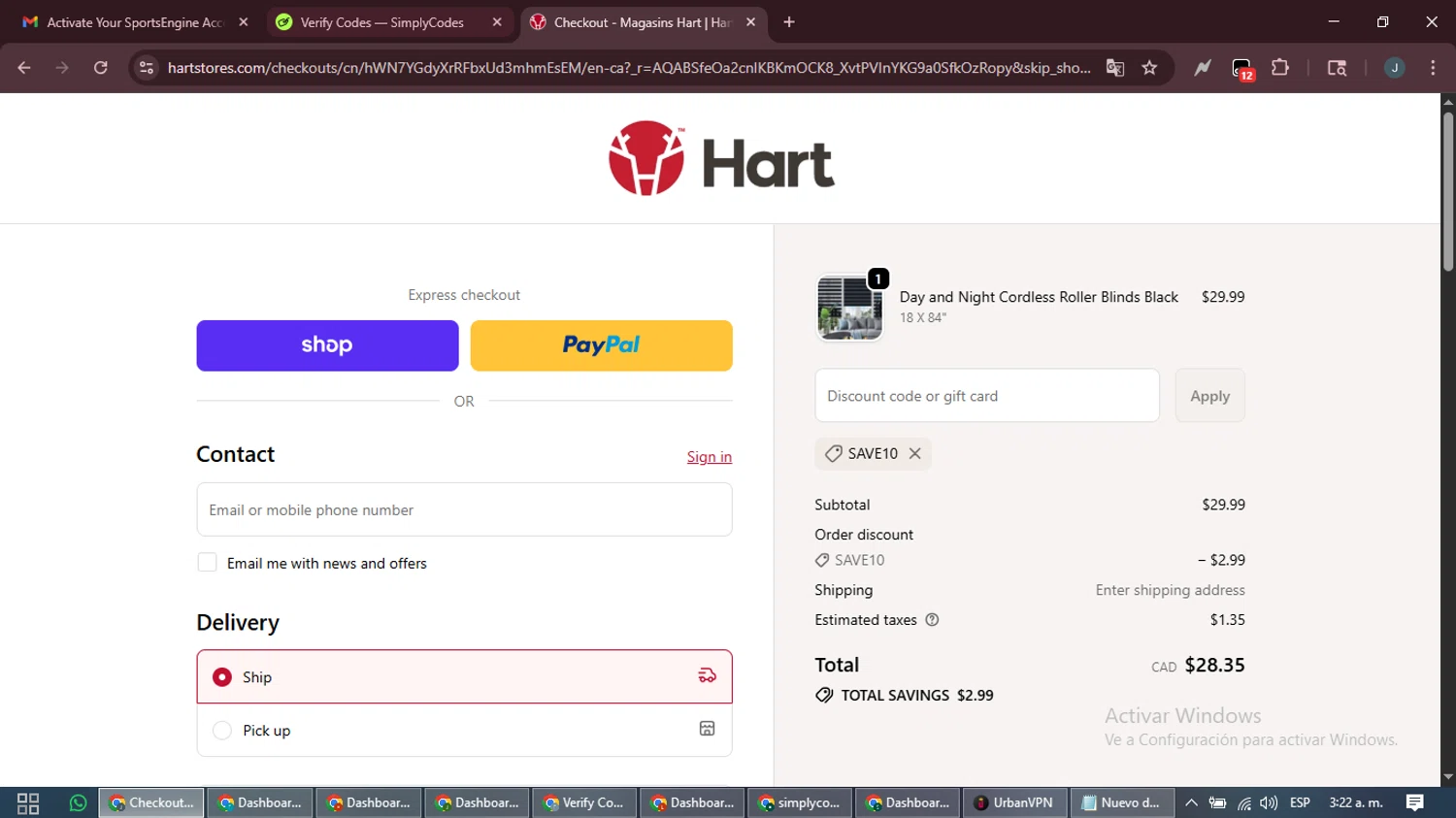The image size is (1456, 818).
Task: Click the Email or mobile phone number field
Action: tap(464, 509)
